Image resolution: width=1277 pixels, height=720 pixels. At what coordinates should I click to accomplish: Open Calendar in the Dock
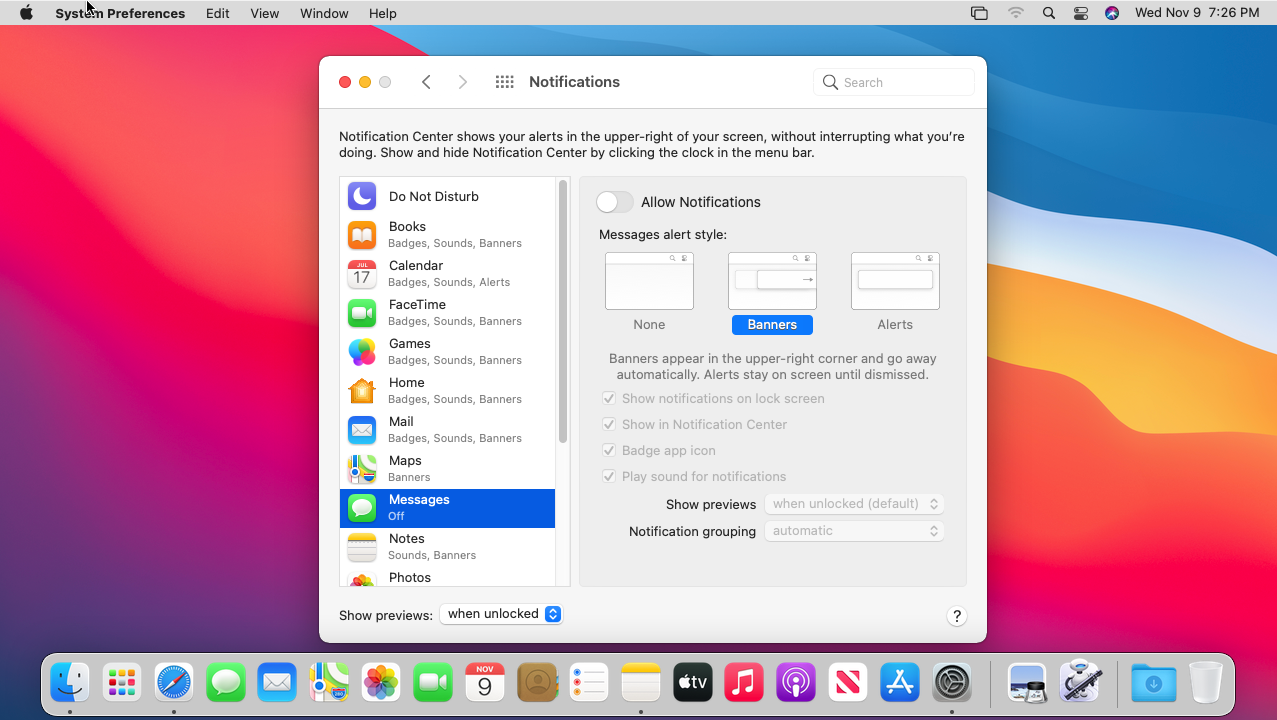click(485, 683)
